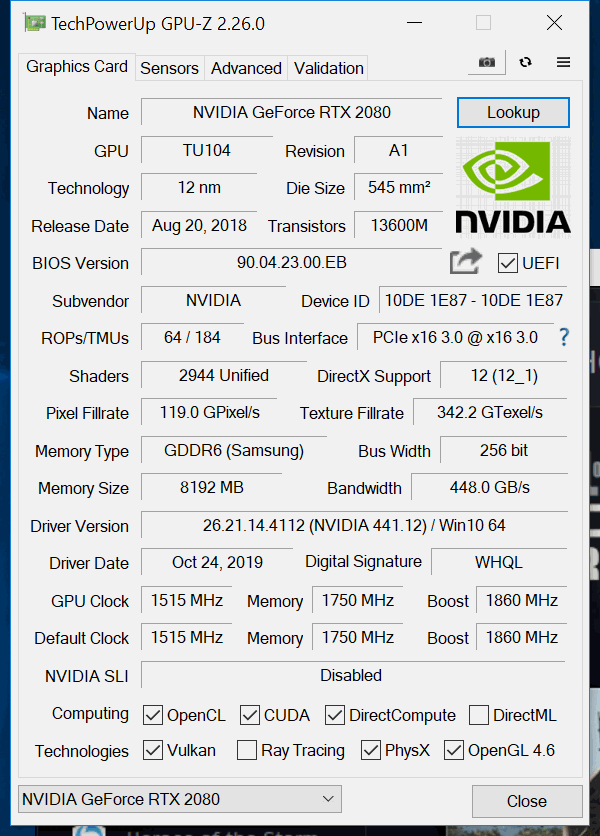Click the NVIDIA logo image
600x836 pixels.
coord(513,186)
